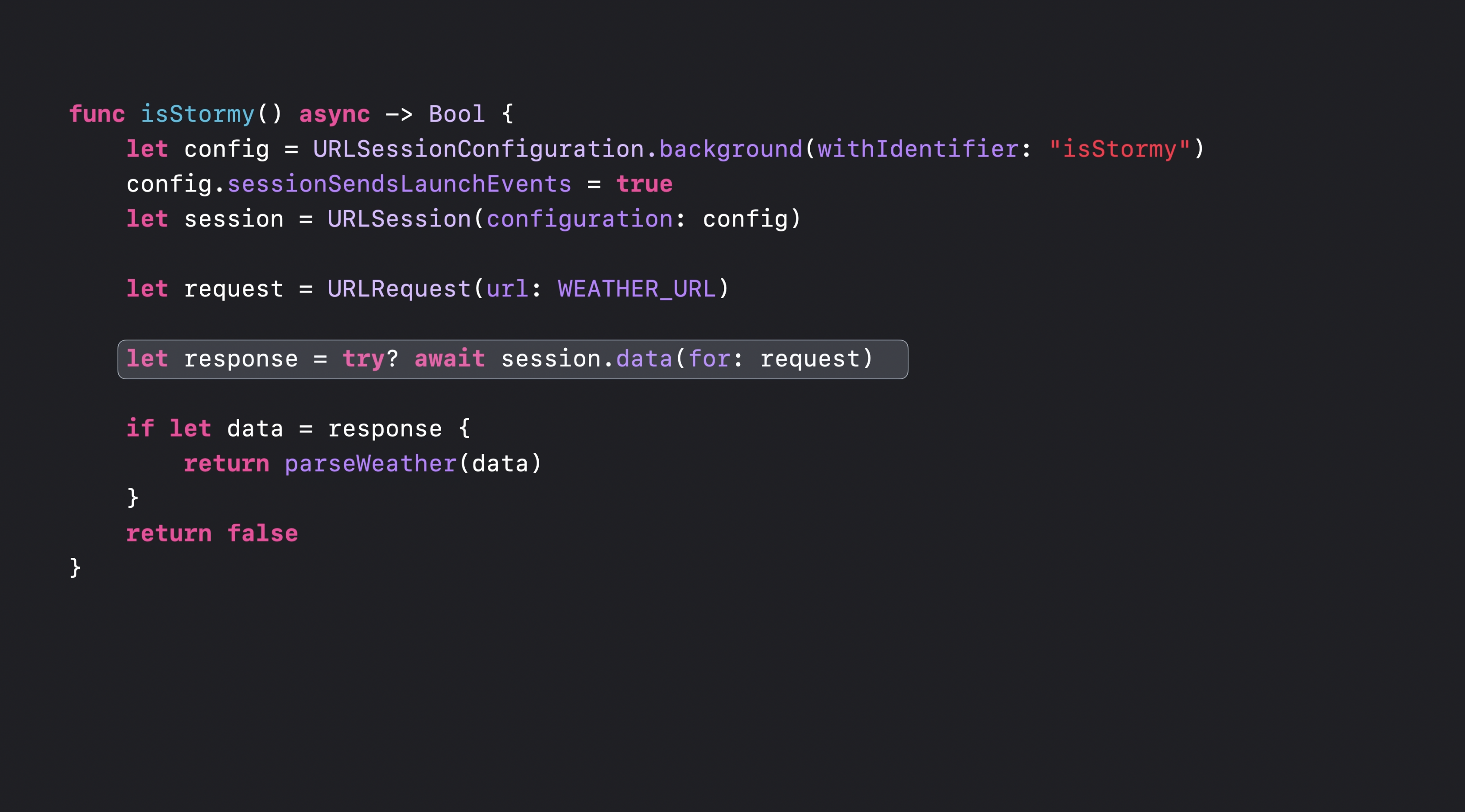
Task: Click 'response' variable in the highlighted line
Action: tap(240, 359)
